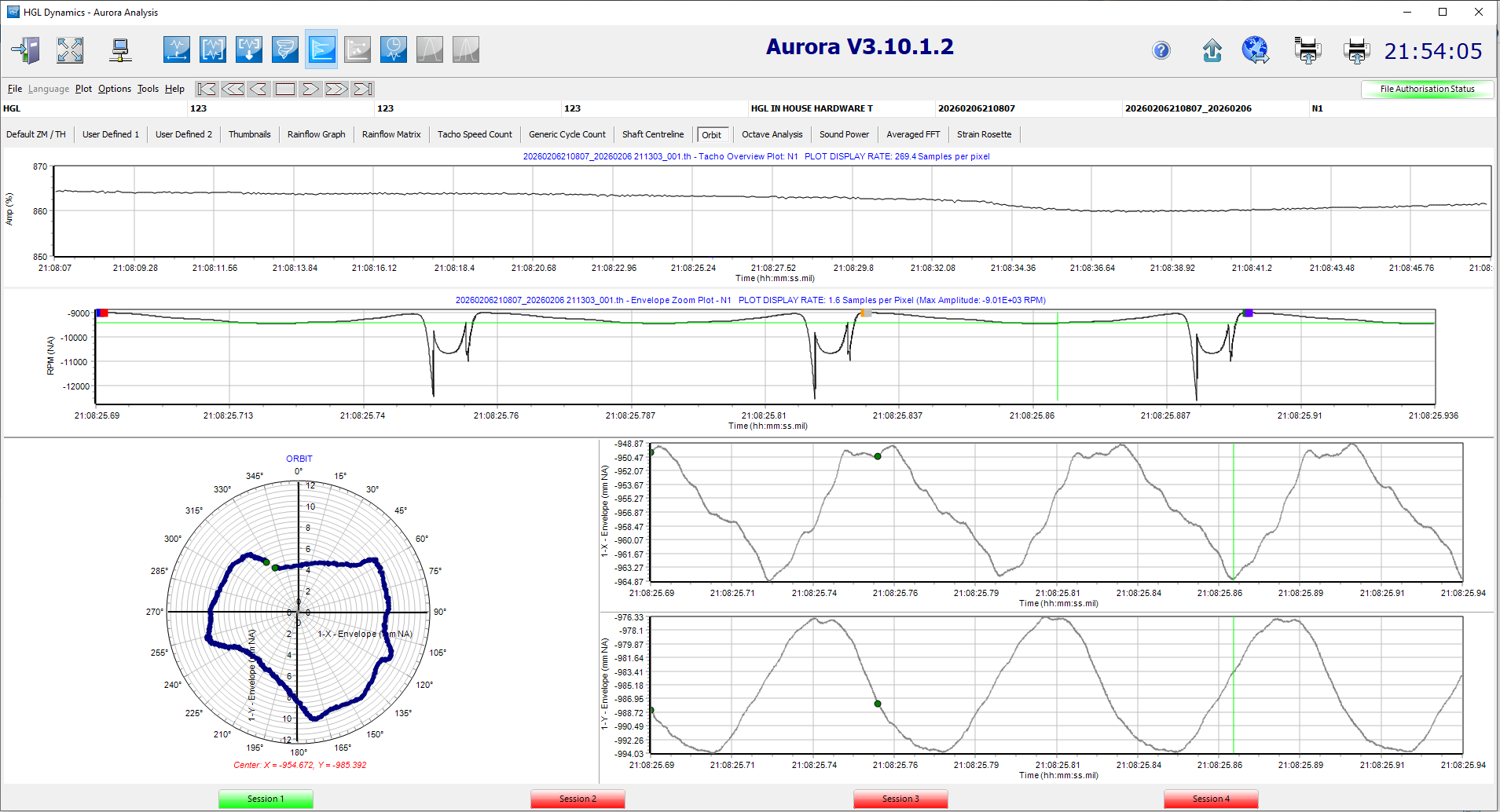Open the network computer icon
The image size is (1500, 812).
(120, 50)
